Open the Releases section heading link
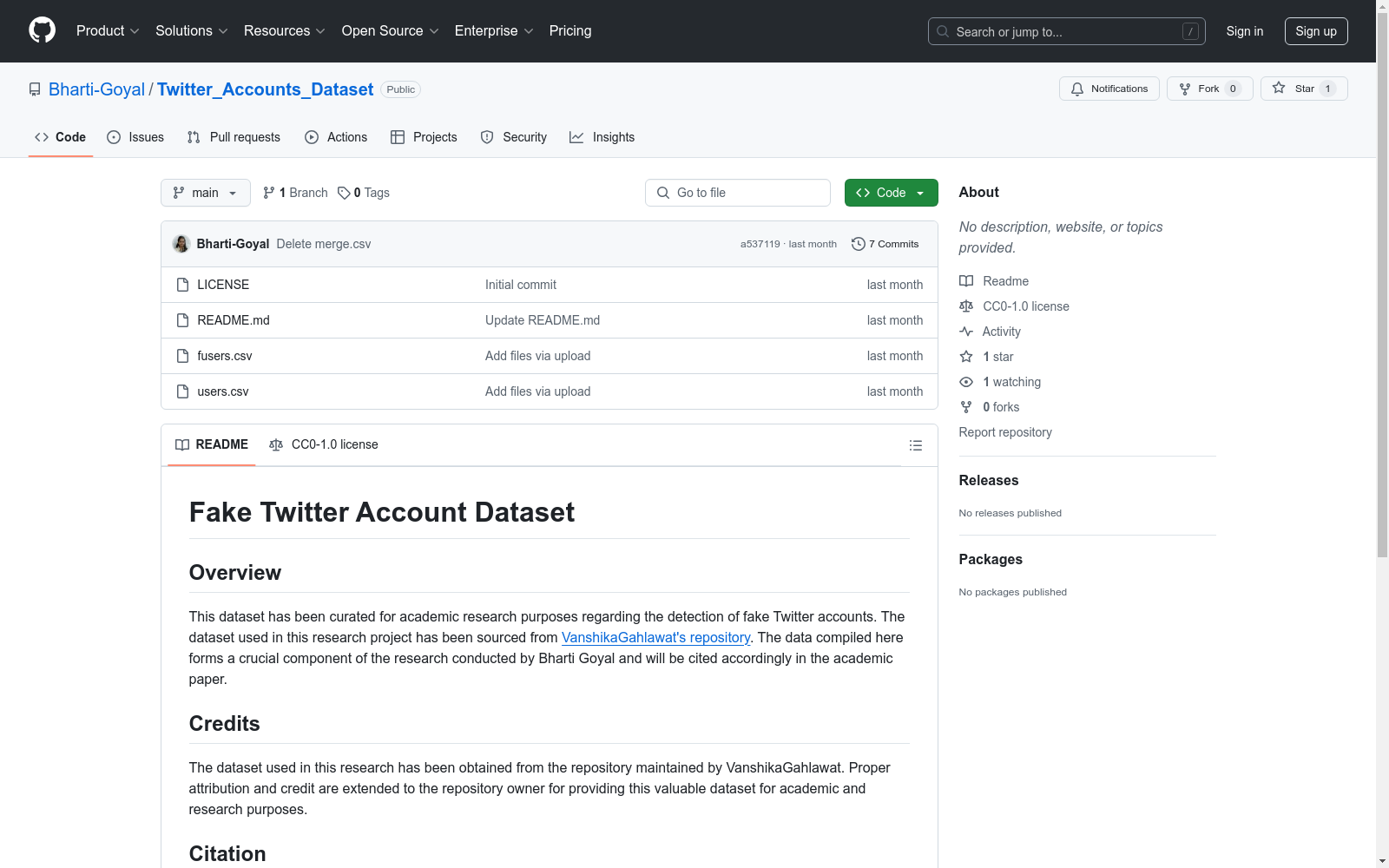Image resolution: width=1389 pixels, height=868 pixels. [989, 480]
